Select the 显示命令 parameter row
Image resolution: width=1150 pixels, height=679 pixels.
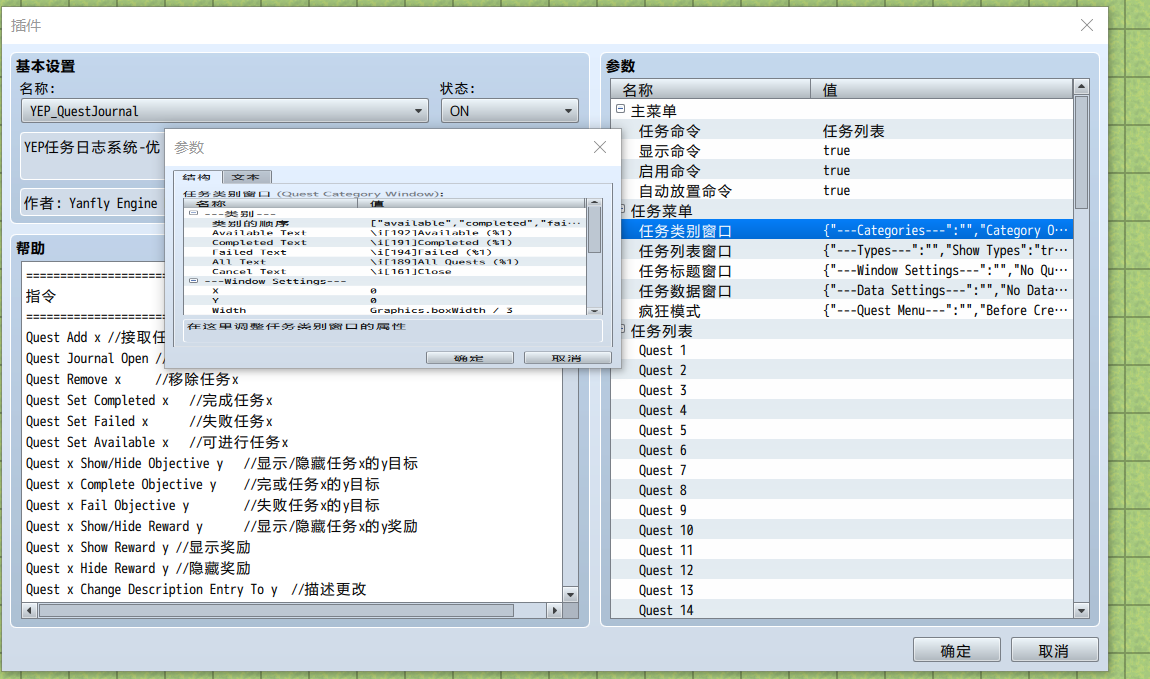[842, 150]
